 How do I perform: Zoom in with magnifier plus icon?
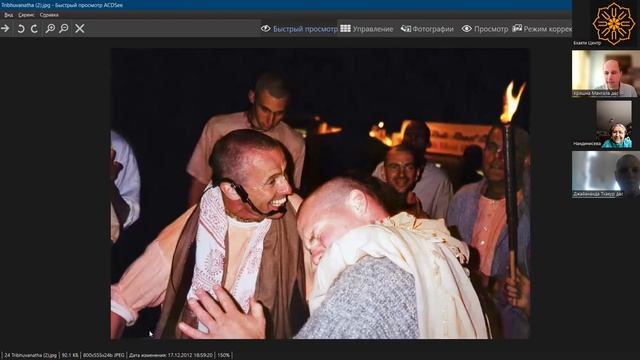click(50, 29)
